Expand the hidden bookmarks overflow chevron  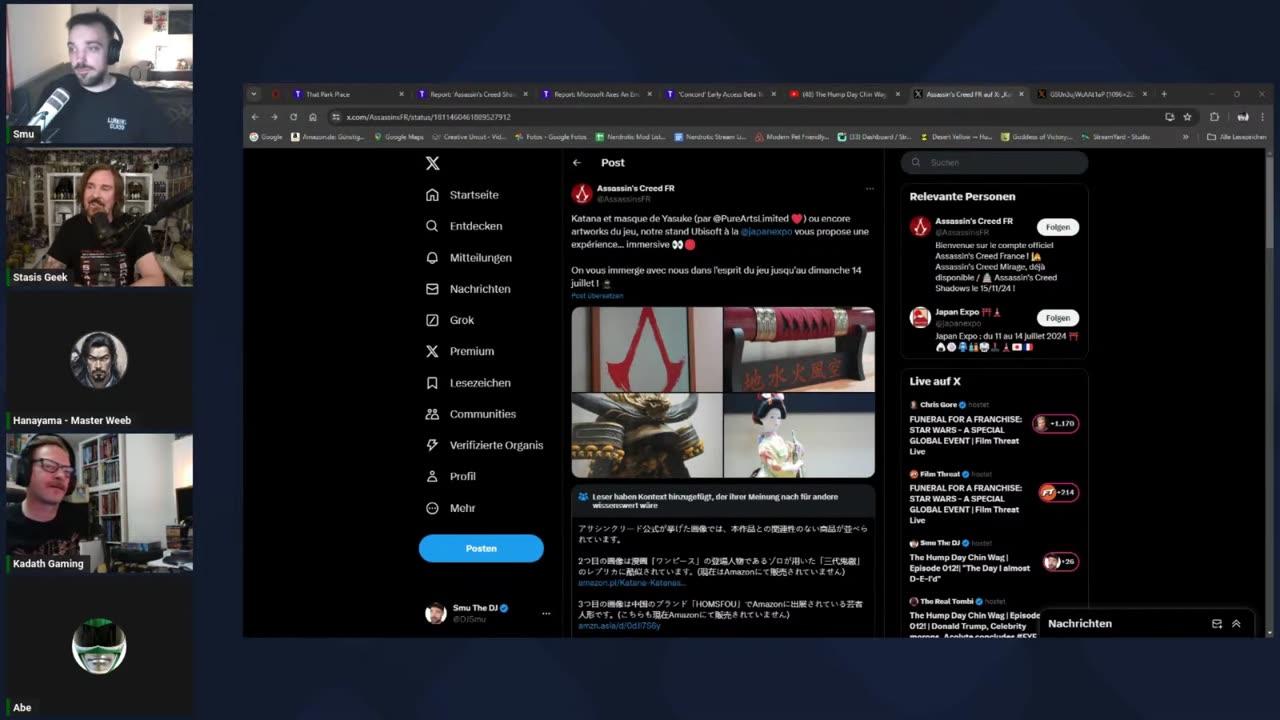pyautogui.click(x=1186, y=137)
